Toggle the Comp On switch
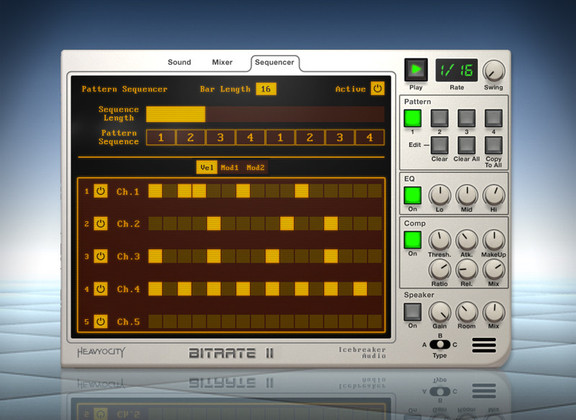 pos(413,240)
